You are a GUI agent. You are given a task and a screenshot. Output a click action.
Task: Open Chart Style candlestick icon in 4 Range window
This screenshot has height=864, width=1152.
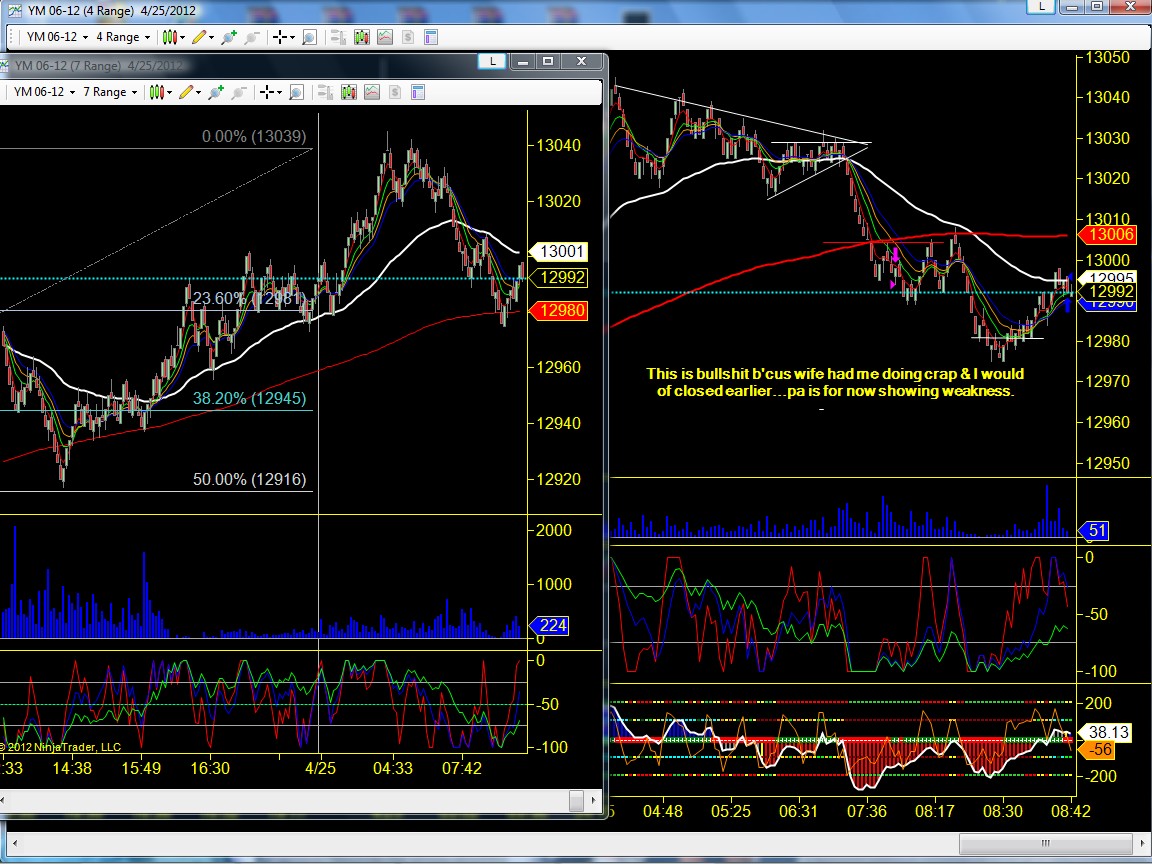pyautogui.click(x=169, y=37)
